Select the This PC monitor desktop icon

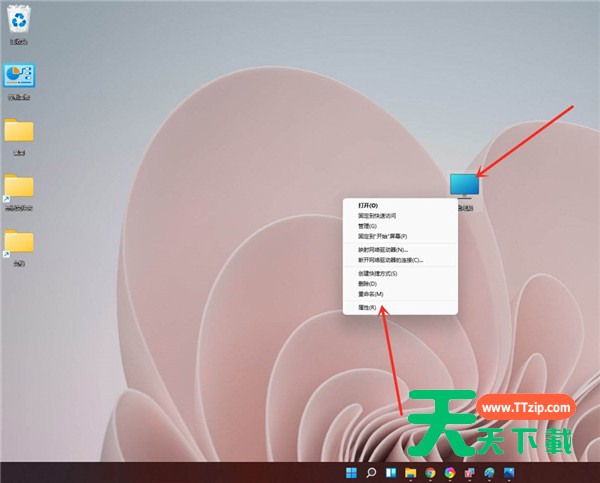point(465,186)
